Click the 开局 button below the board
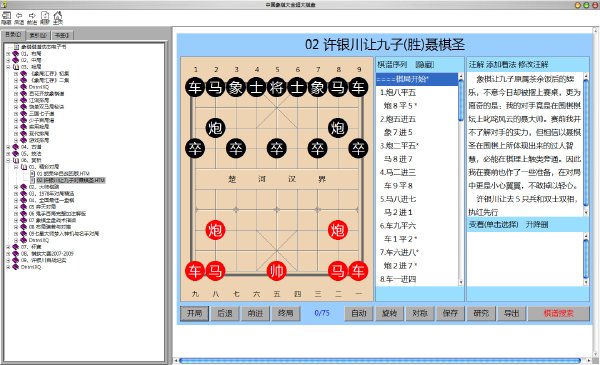Screen dimensions: 600x365 point(194,313)
